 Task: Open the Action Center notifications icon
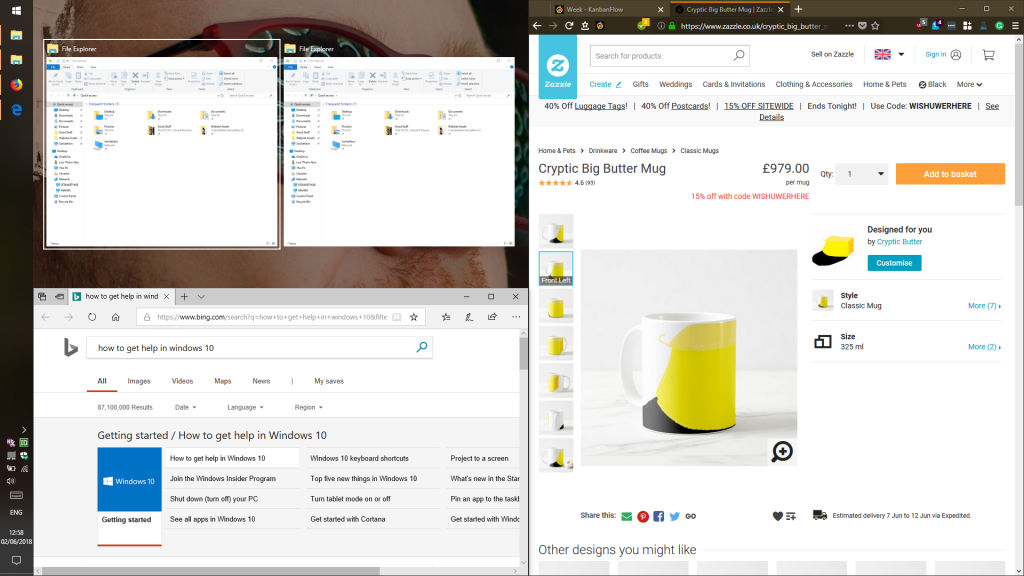pyautogui.click(x=16, y=560)
